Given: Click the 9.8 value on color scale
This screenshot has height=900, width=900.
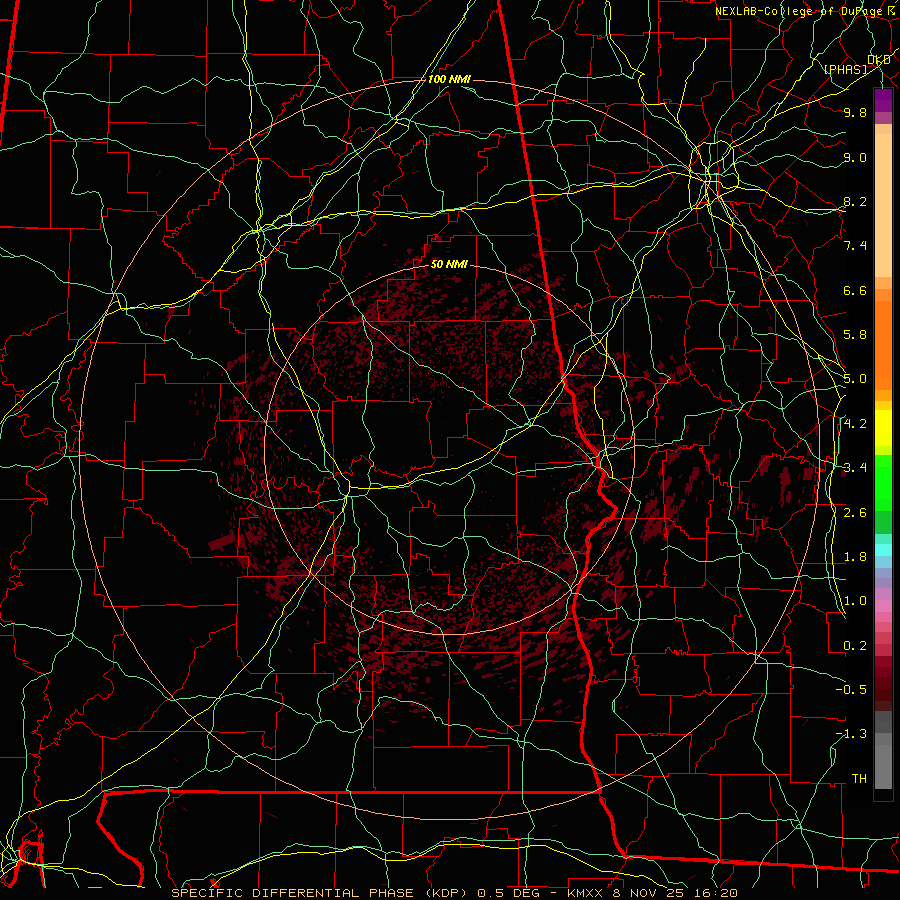Looking at the screenshot, I should click(855, 113).
